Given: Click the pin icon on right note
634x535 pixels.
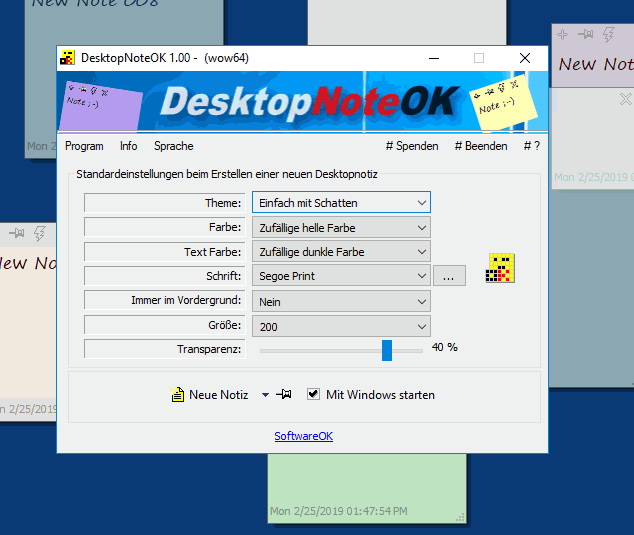Looking at the screenshot, I should click(x=585, y=34).
